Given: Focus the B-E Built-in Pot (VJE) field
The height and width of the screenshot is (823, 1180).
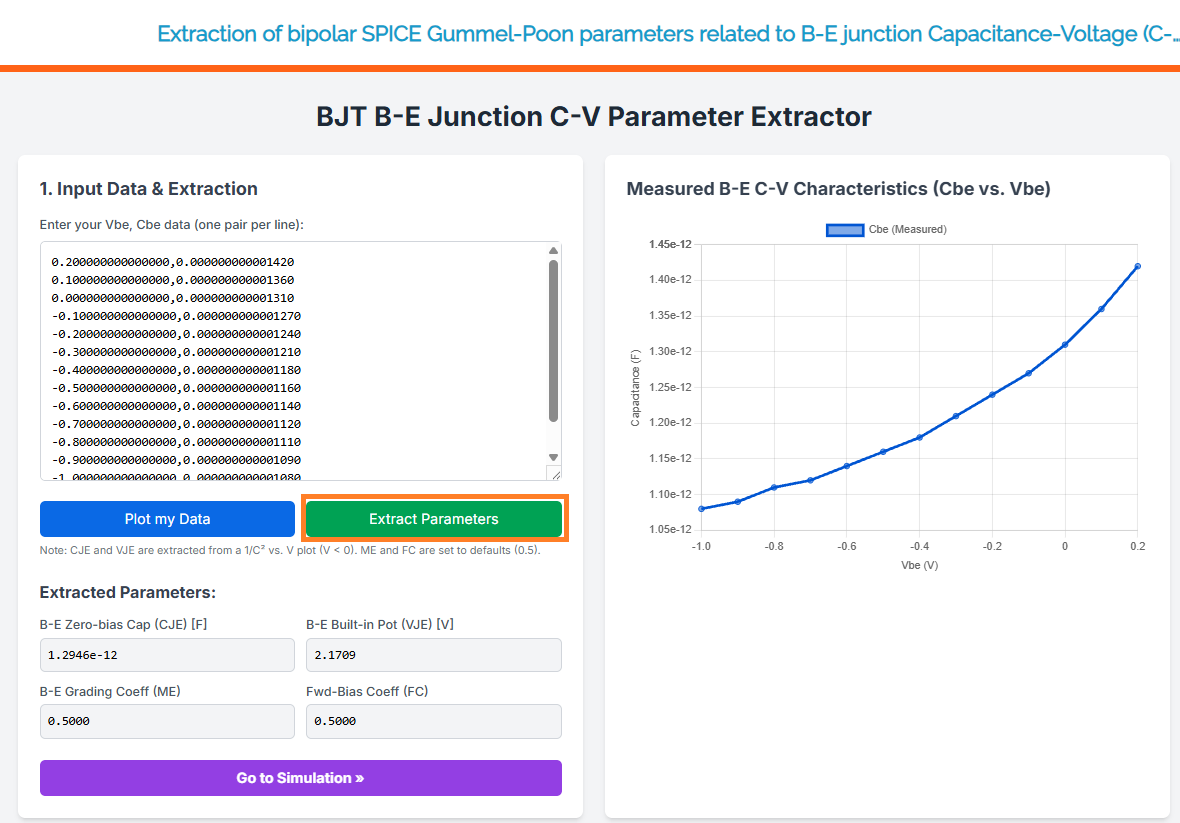Looking at the screenshot, I should coord(433,655).
